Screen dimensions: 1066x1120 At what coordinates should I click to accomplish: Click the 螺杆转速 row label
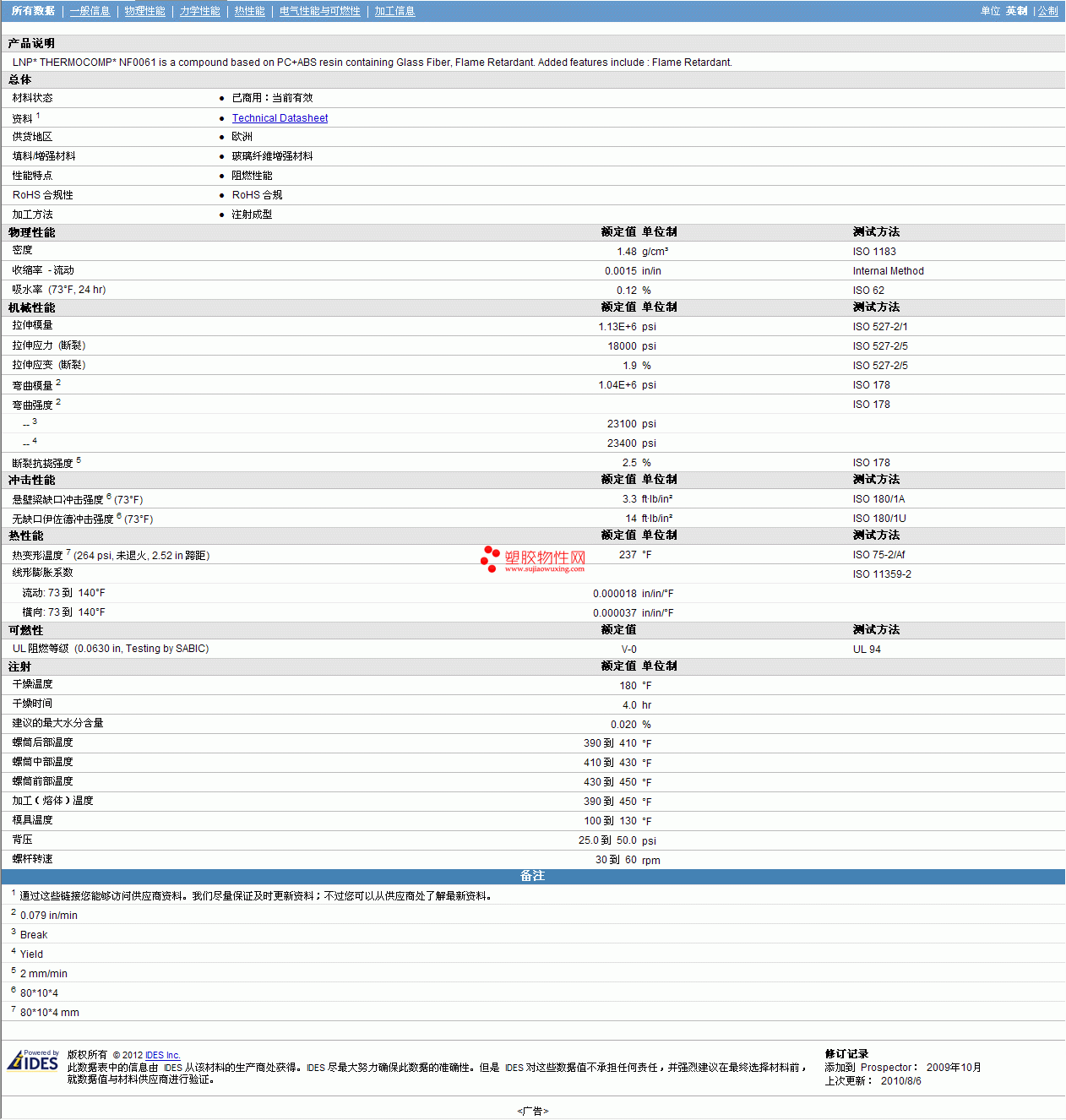click(33, 859)
